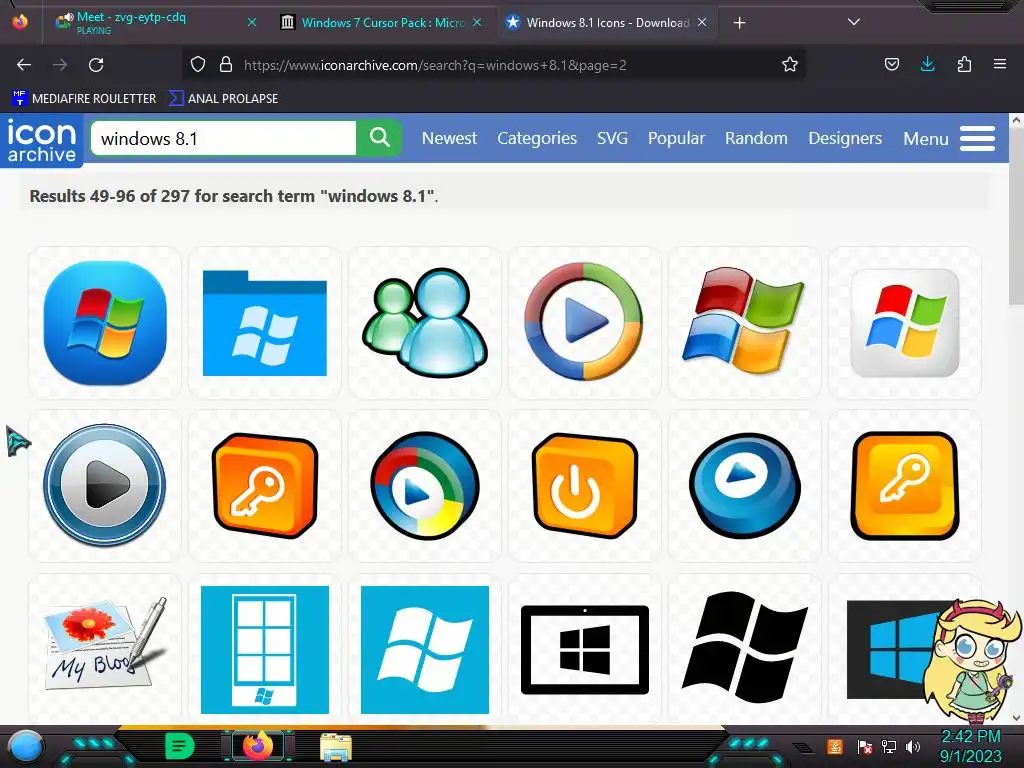Open the white square Windows flag icon
Image resolution: width=1024 pixels, height=768 pixels.
(904, 323)
